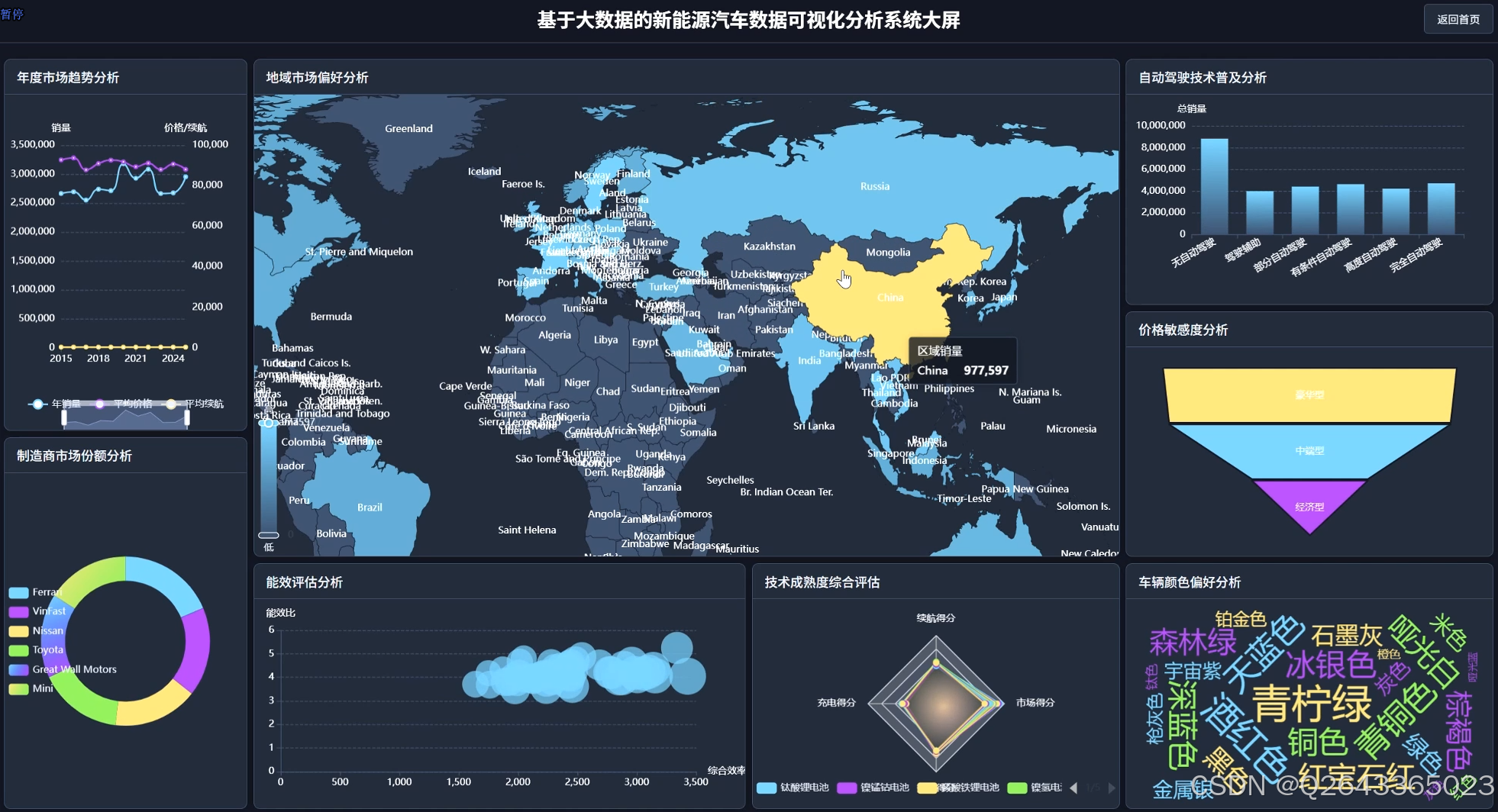Screen dimensions: 1498x812
Task: Click Russia on the world map
Action: (x=874, y=186)
